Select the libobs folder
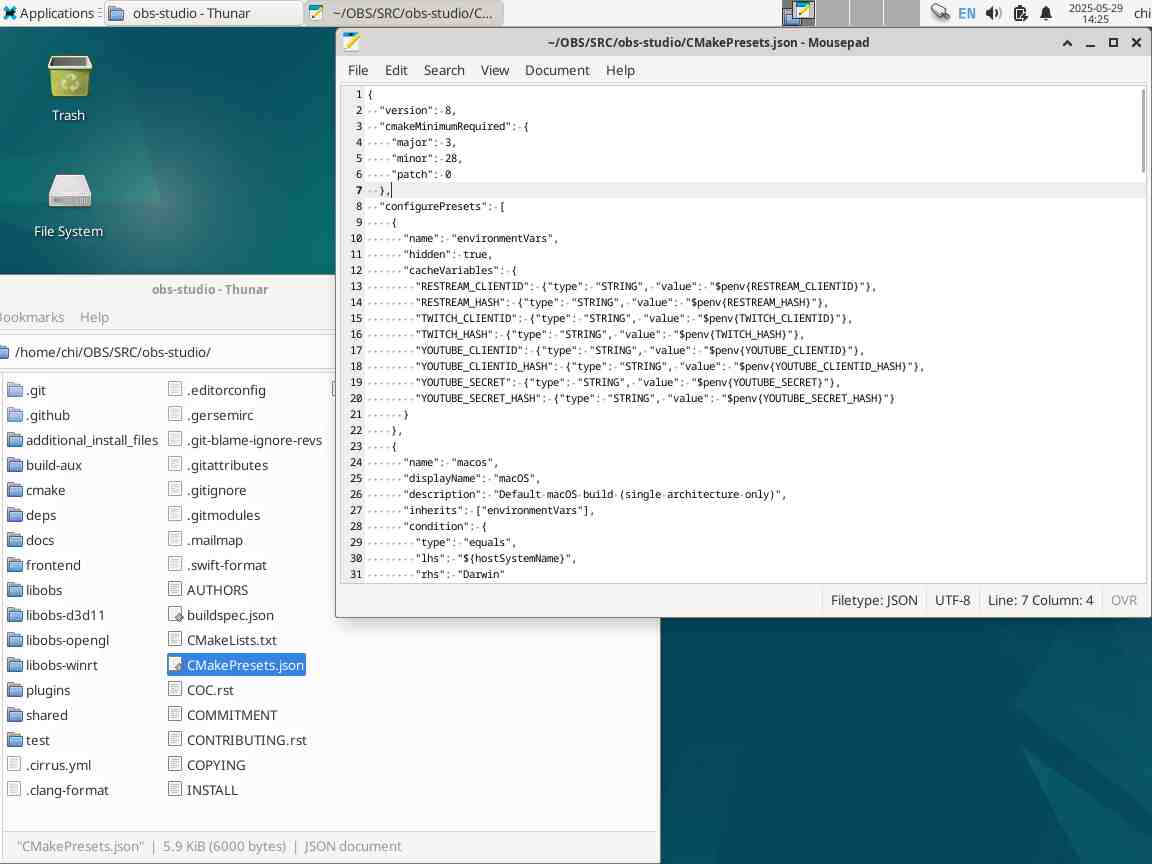1152x864 pixels. (35, 590)
